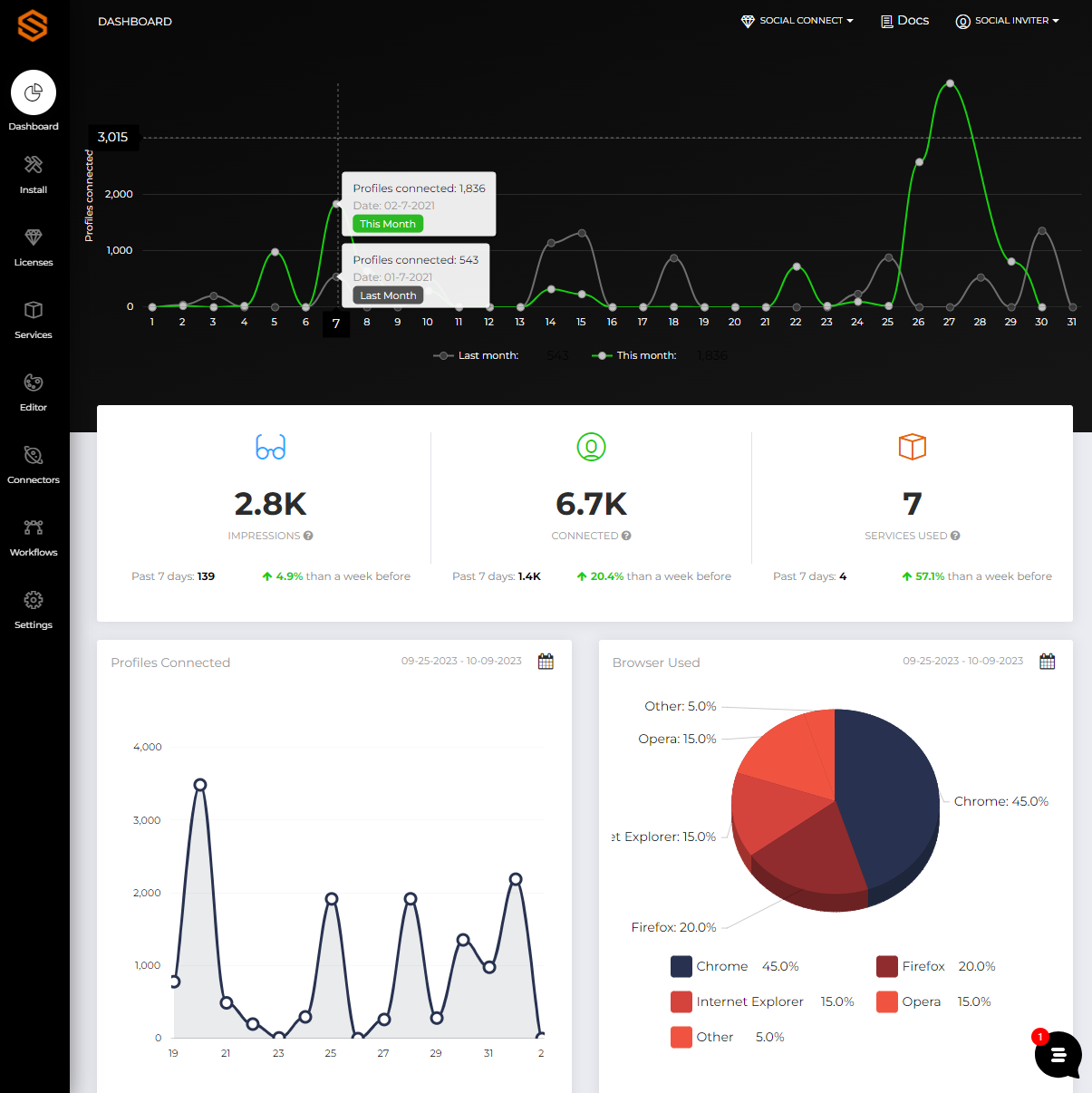The width and height of the screenshot is (1092, 1093).
Task: Open Services Used help question mark
Action: coord(956,536)
